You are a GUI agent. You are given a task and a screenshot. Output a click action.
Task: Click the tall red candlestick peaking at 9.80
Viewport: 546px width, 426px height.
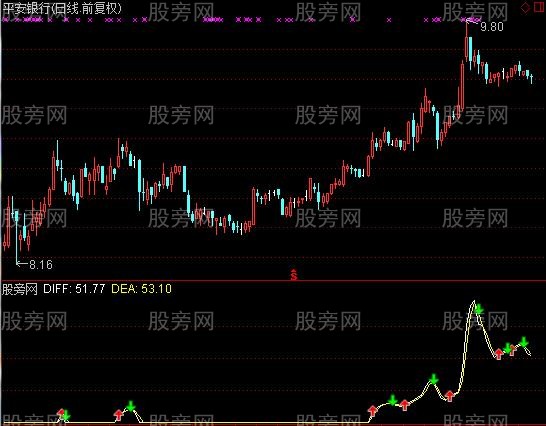[467, 40]
